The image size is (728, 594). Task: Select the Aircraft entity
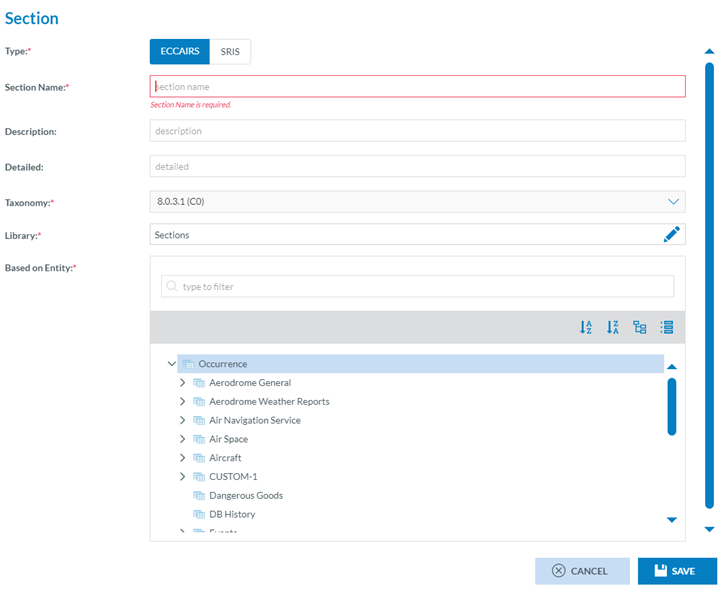pos(225,458)
